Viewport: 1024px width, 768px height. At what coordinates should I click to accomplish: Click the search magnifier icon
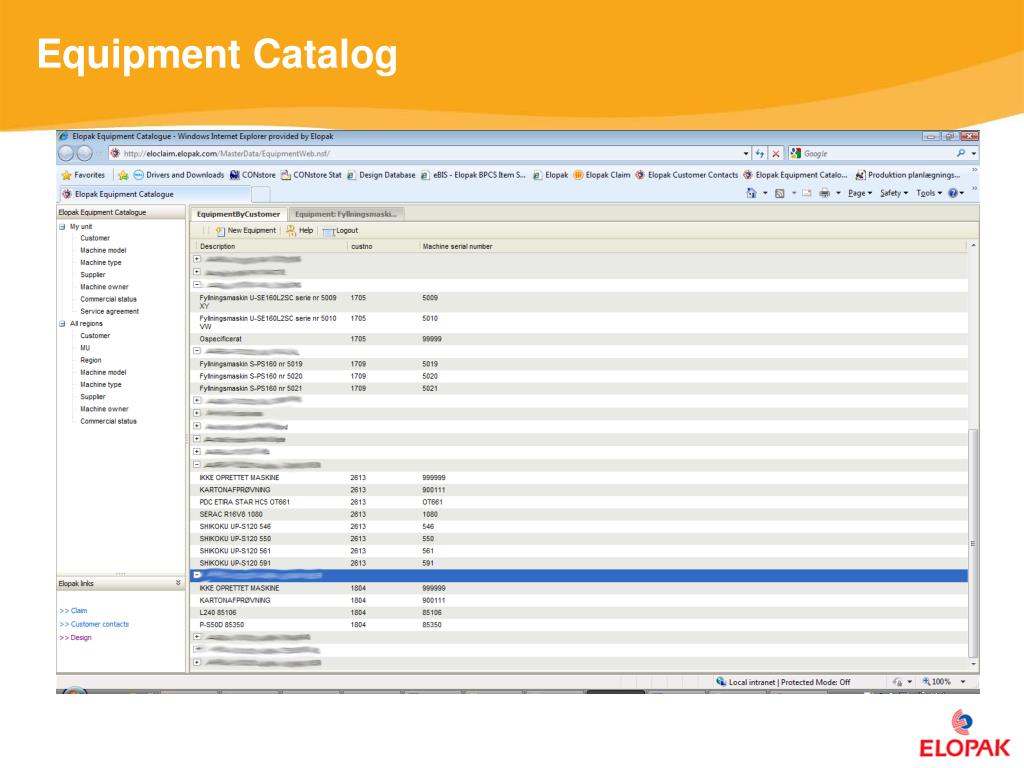(961, 153)
